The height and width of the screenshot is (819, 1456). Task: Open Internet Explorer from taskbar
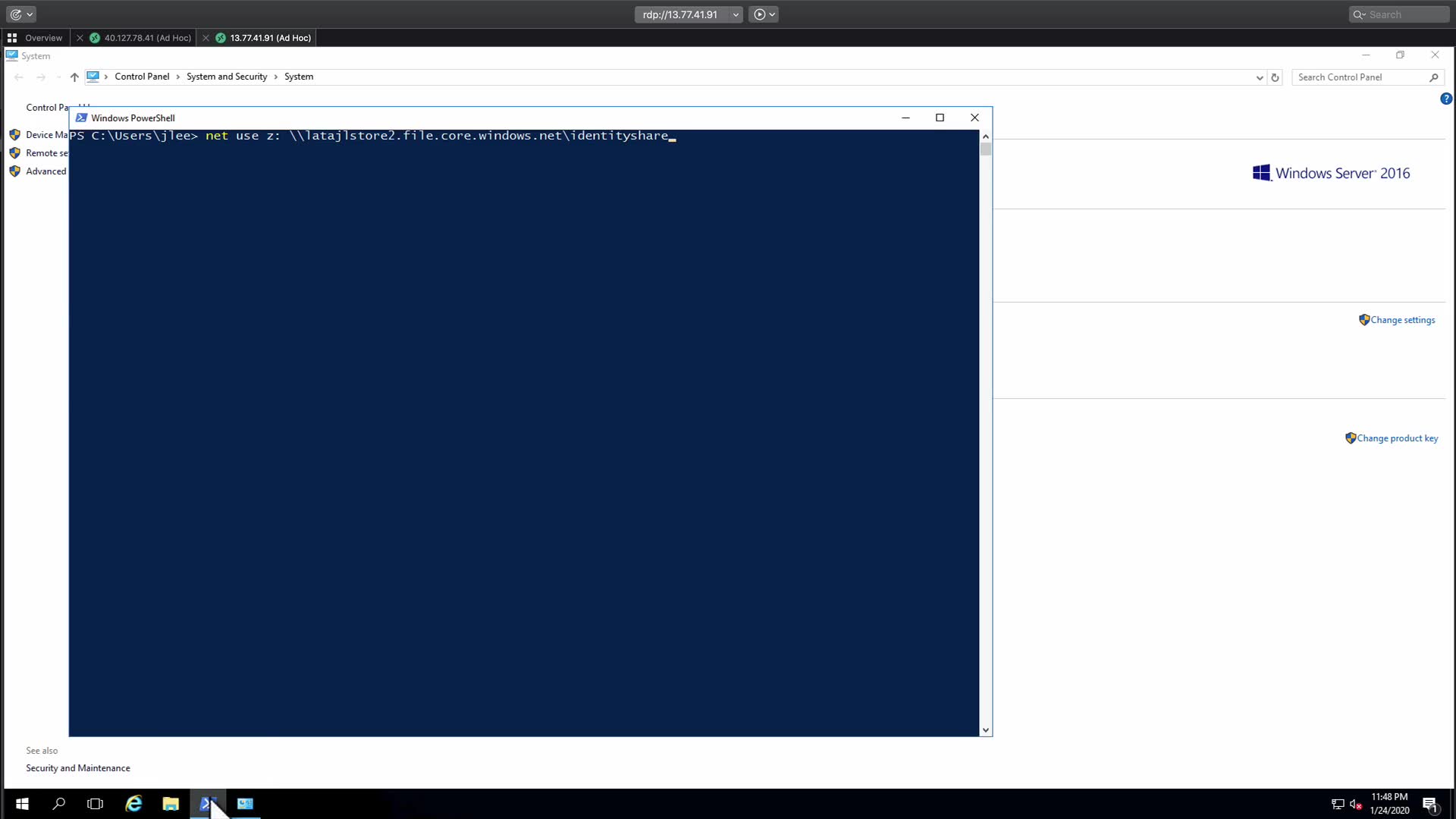click(x=133, y=804)
